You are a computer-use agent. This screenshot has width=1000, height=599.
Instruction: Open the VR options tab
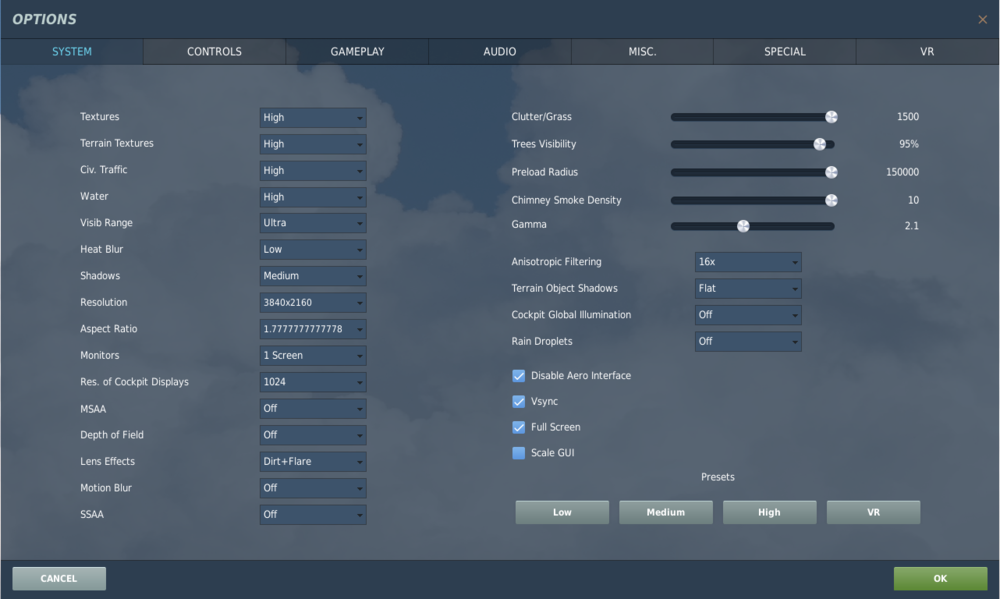click(x=926, y=51)
